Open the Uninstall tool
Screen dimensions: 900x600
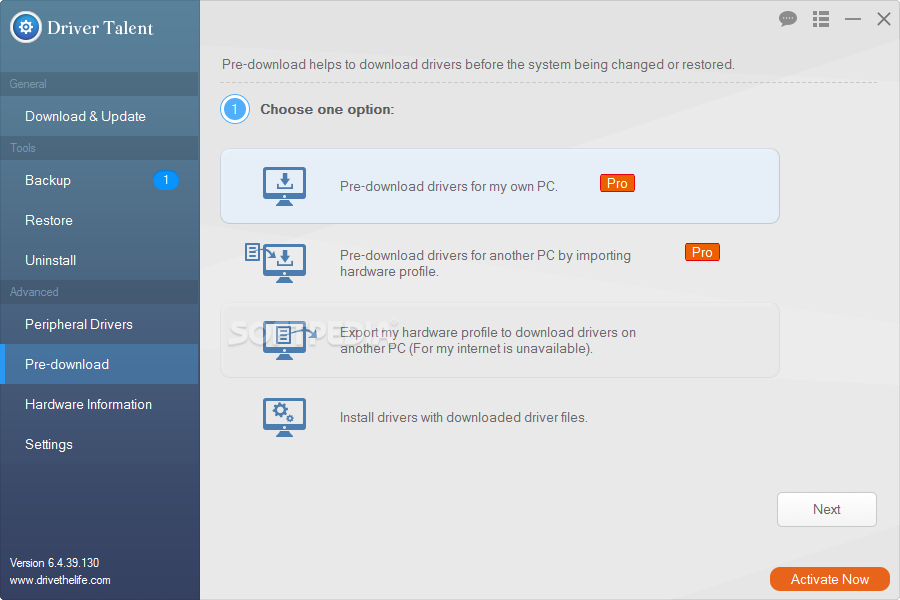click(x=99, y=260)
